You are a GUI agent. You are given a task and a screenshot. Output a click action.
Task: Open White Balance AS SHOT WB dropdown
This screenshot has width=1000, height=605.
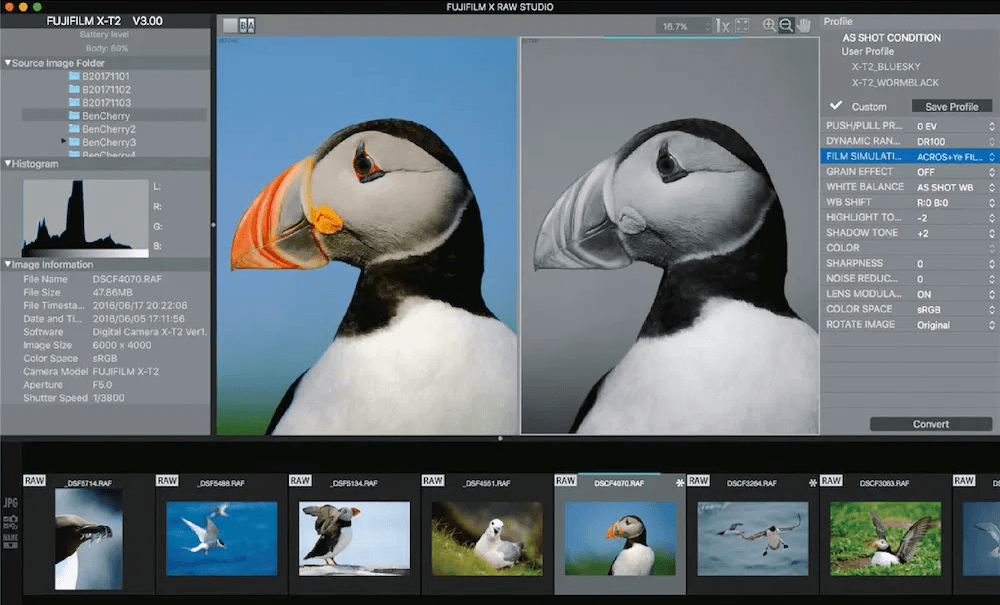pos(955,187)
